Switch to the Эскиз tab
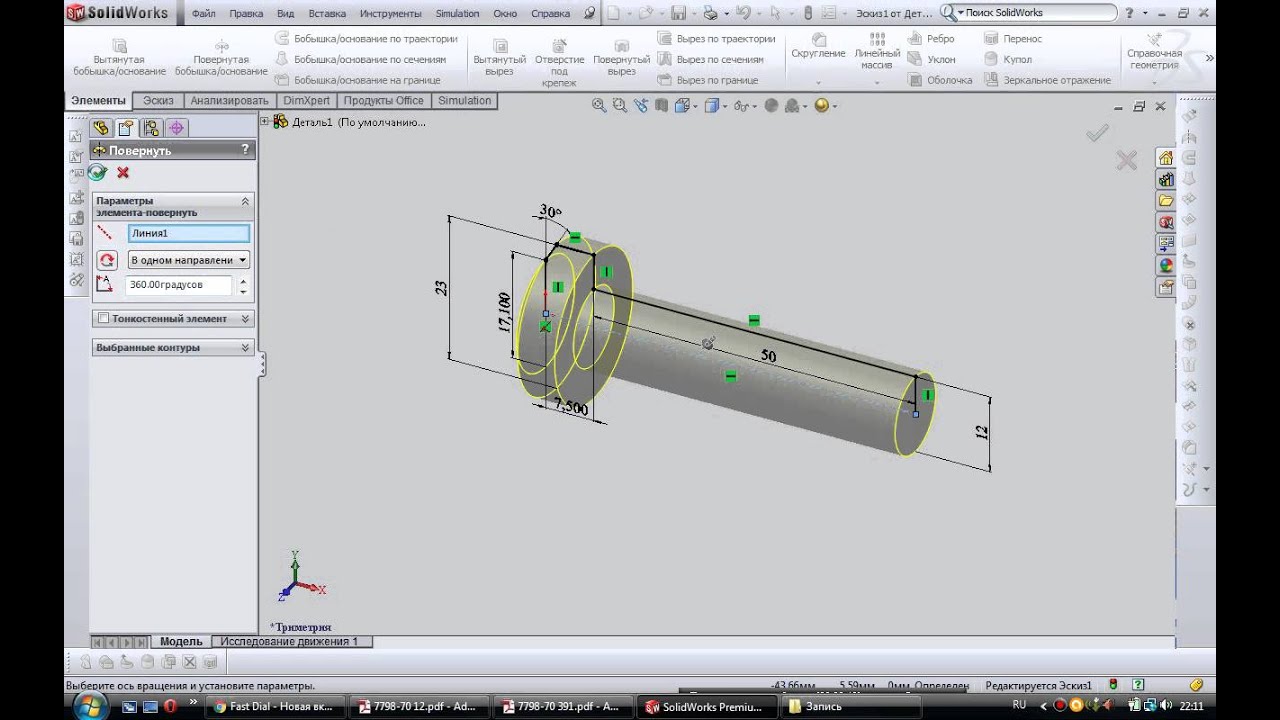Viewport: 1280px width, 720px height. tap(158, 101)
